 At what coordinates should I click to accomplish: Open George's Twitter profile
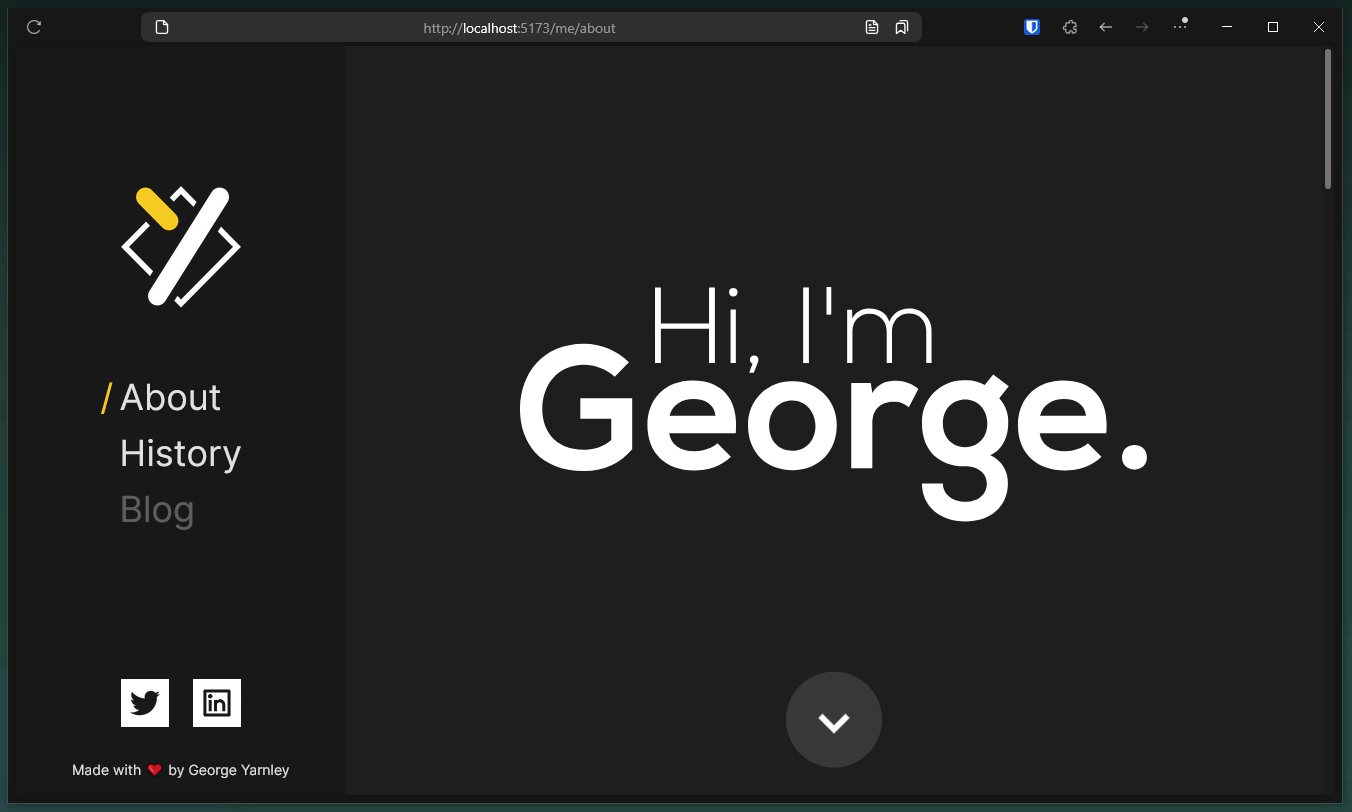tap(144, 702)
